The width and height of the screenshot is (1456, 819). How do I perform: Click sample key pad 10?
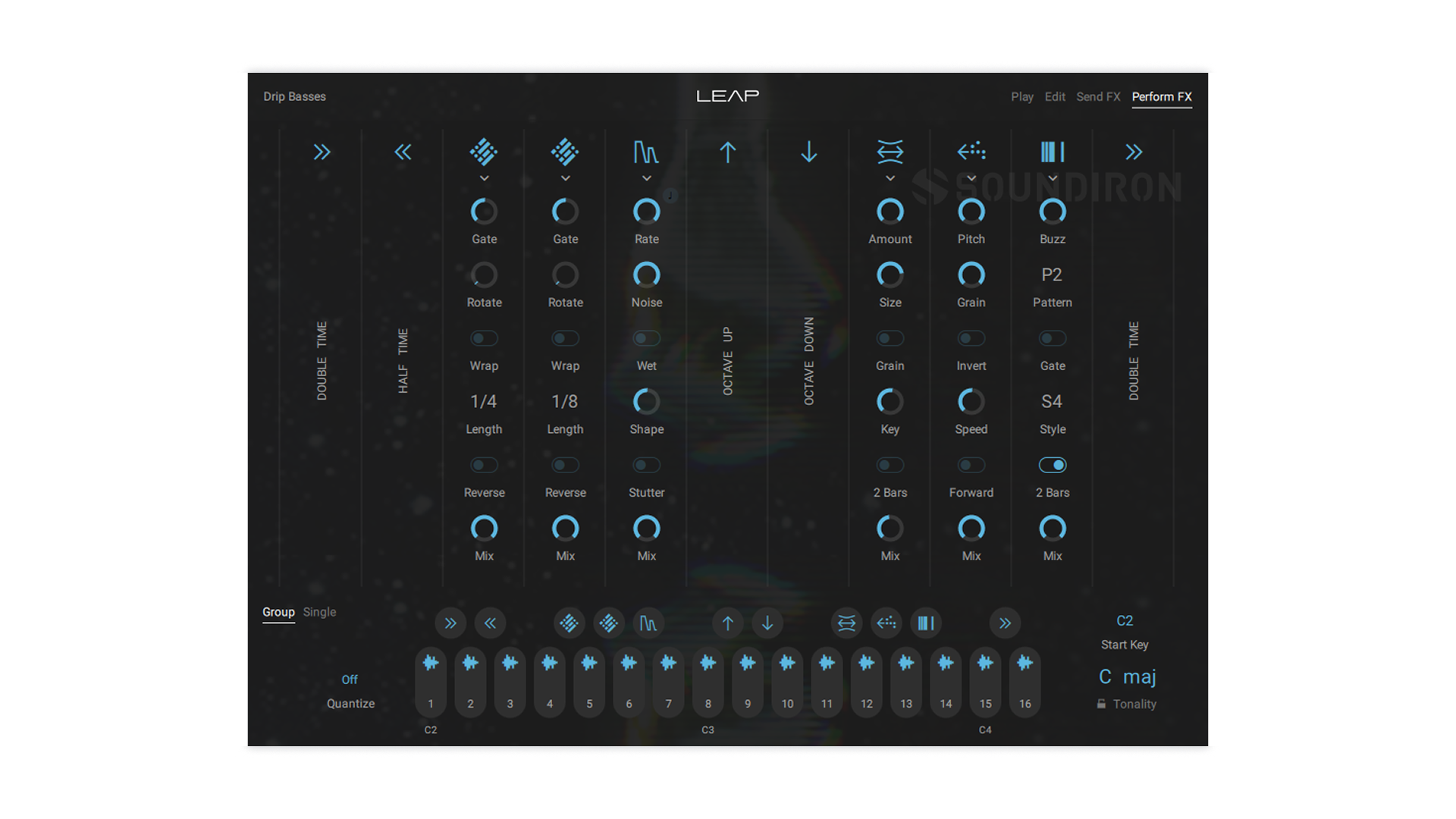(787, 682)
